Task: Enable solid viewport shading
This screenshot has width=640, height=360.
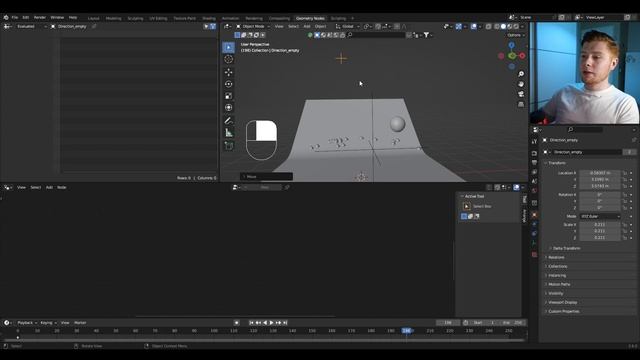Action: click(x=503, y=27)
